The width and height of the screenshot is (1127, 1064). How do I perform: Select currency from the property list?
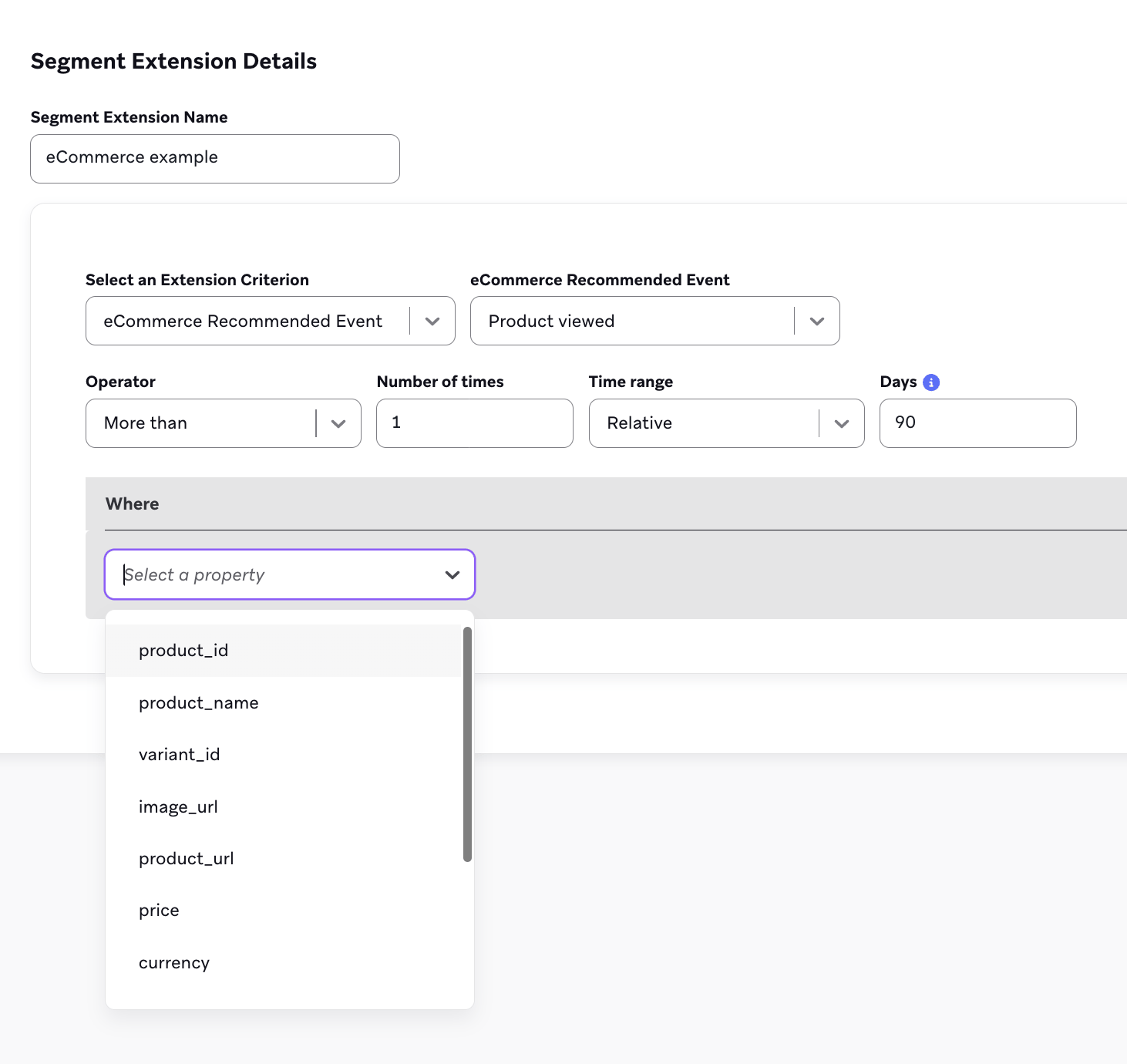point(174,962)
